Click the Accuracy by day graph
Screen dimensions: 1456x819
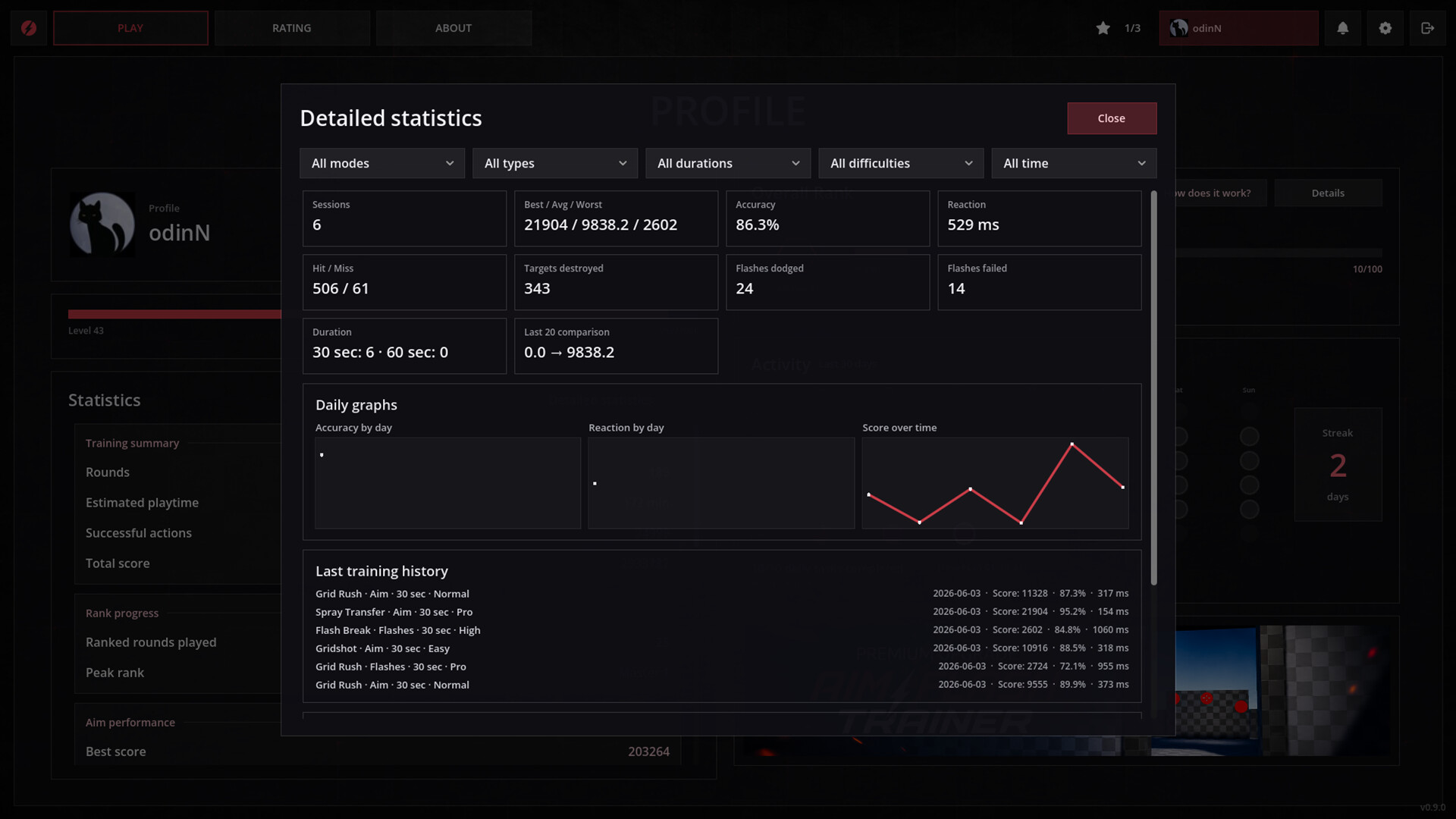point(447,483)
